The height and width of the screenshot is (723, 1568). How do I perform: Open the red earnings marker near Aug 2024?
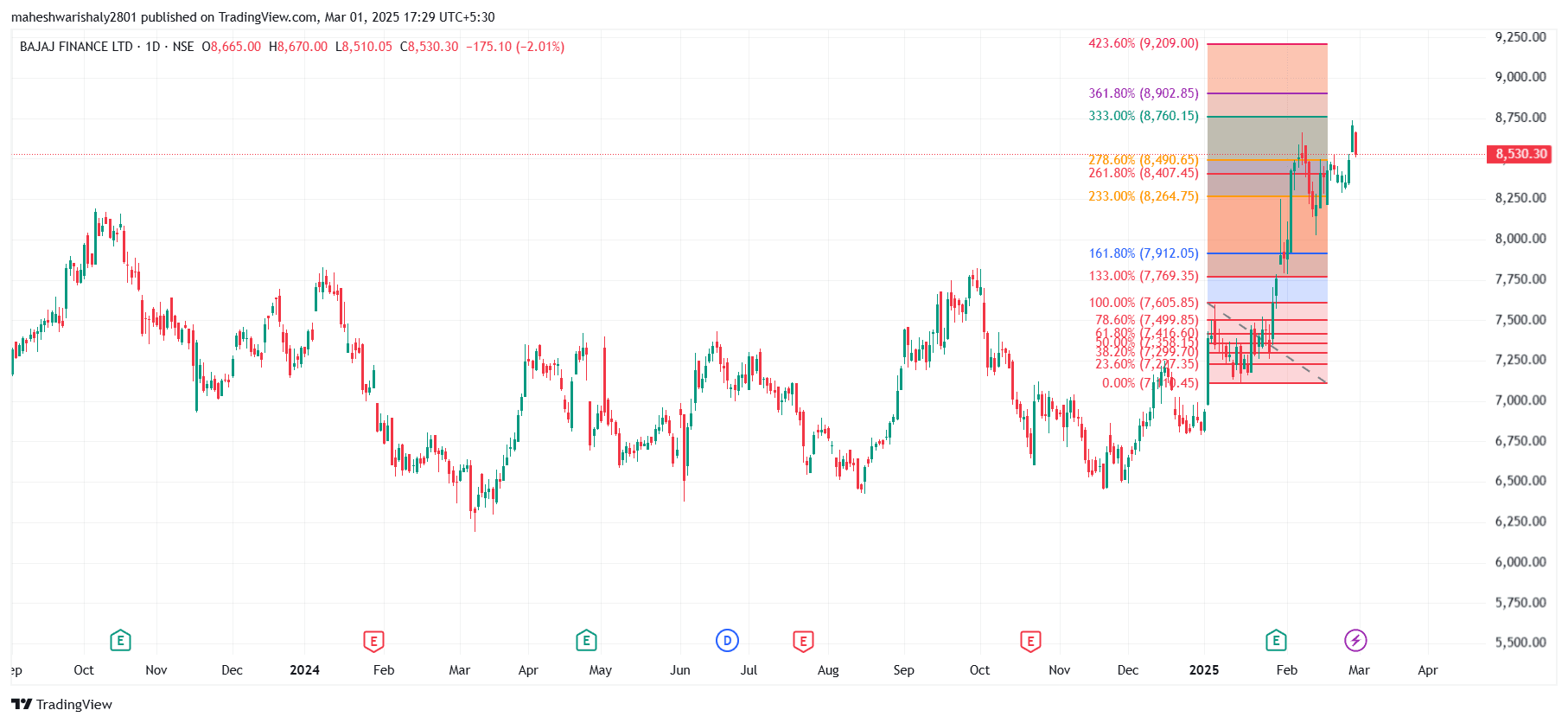click(x=803, y=641)
